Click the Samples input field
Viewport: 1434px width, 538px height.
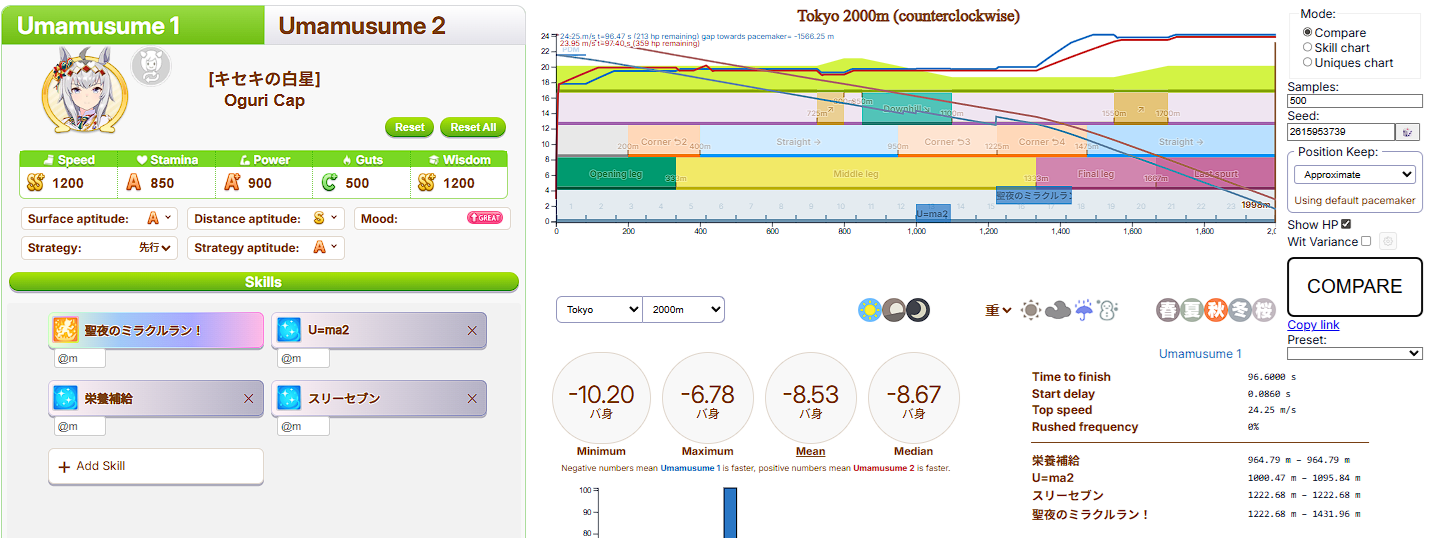[1354, 101]
